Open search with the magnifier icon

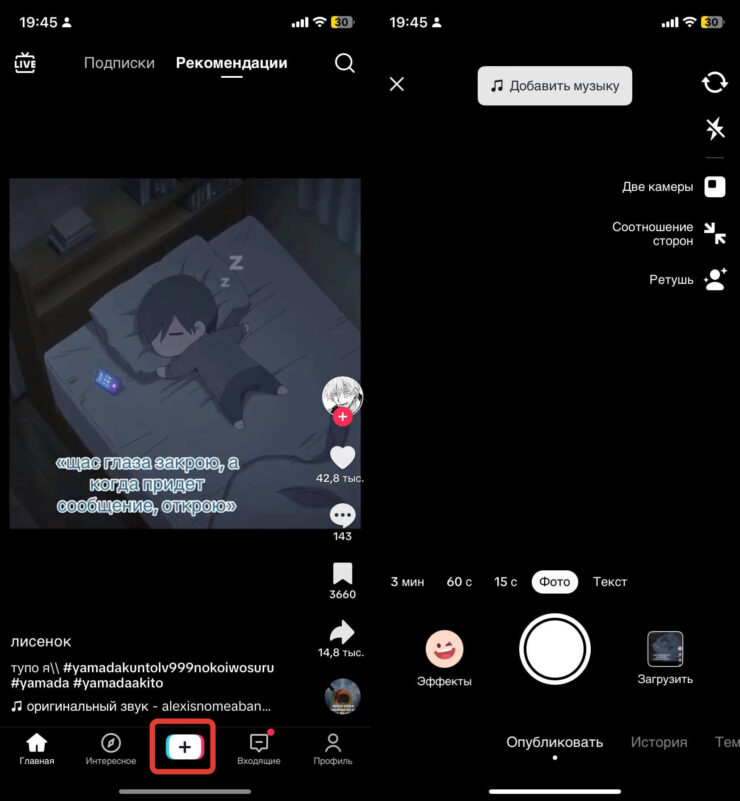(x=344, y=63)
